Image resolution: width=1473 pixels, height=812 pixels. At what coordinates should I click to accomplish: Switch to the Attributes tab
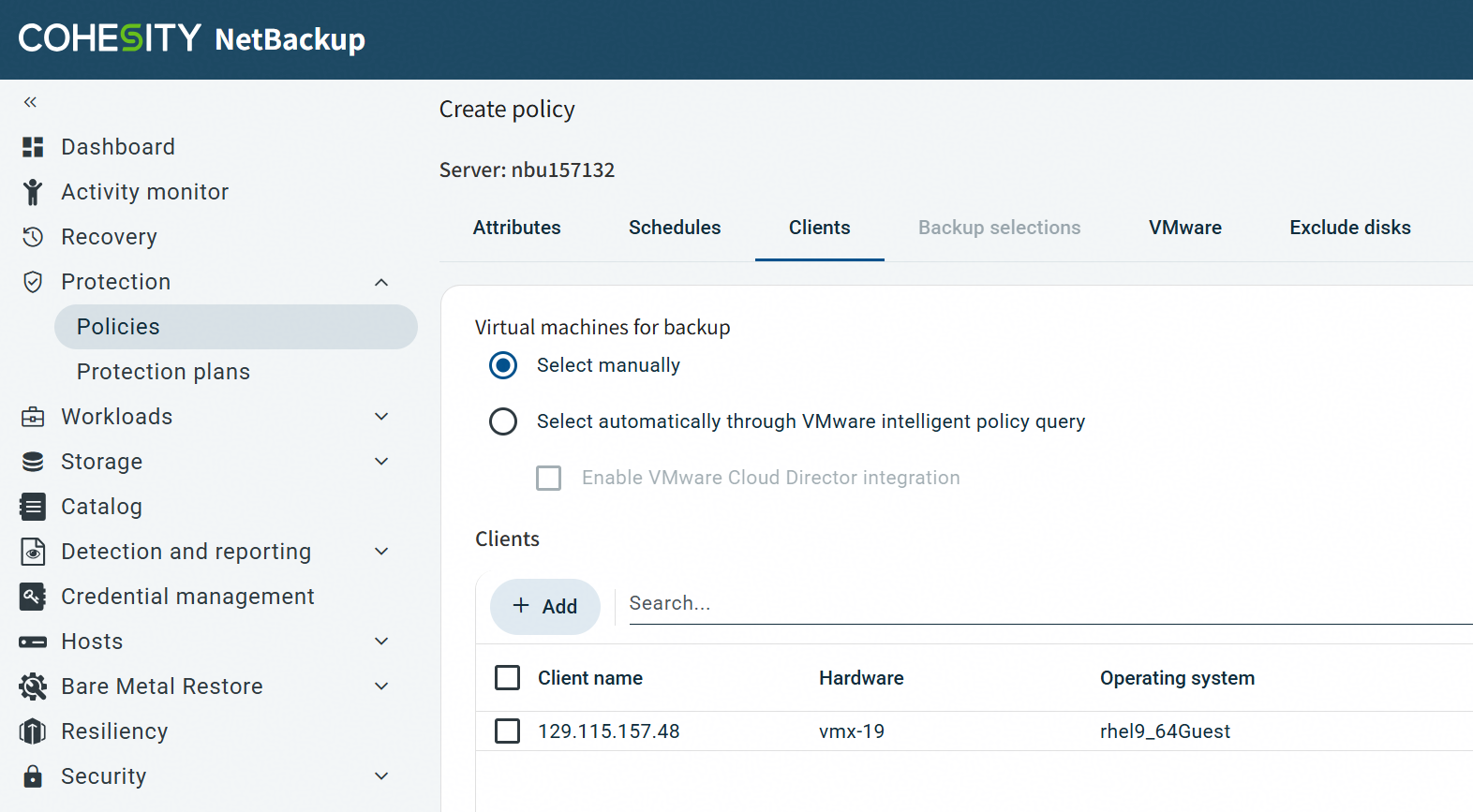click(517, 228)
